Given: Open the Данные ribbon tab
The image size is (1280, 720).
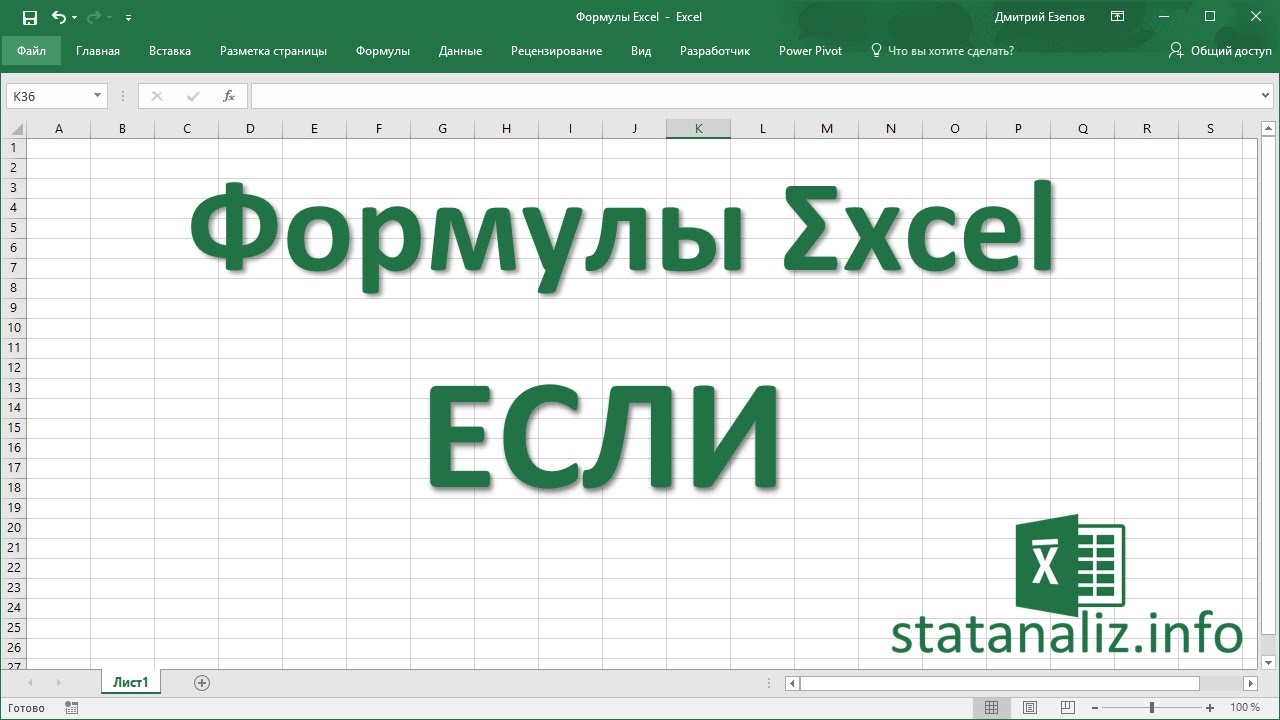Looking at the screenshot, I should click(460, 51).
